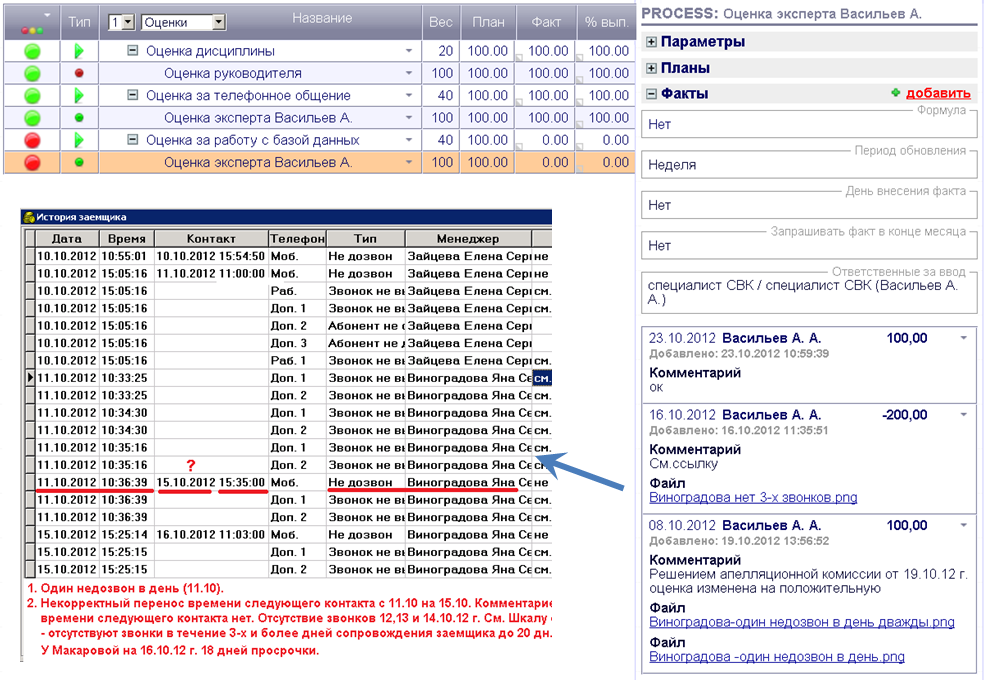This screenshot has width=990, height=680.
Task: Click the Запрашивать факт в конце месяца field
Action: tap(809, 246)
